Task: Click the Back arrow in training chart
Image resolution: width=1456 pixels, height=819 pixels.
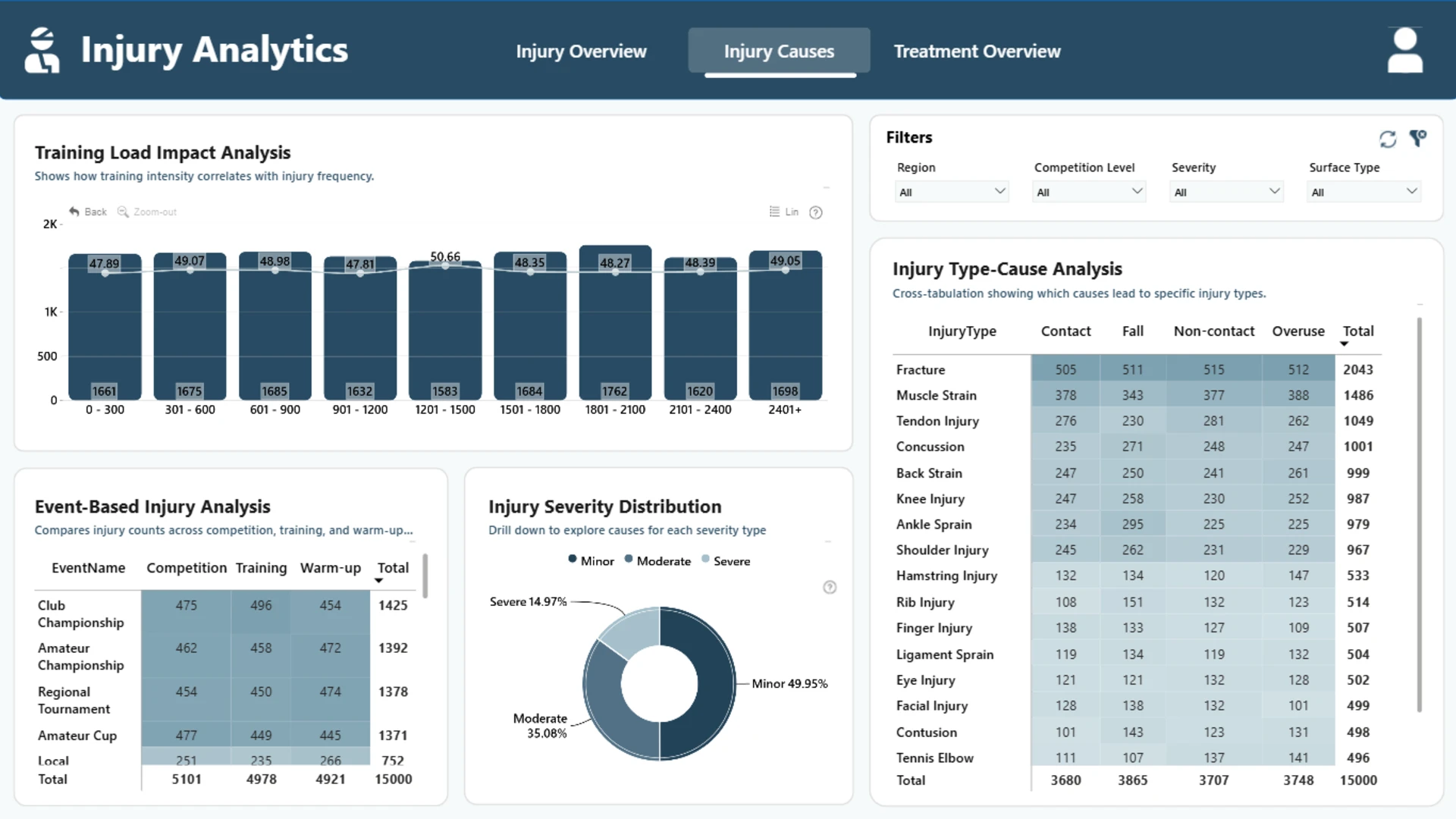Action: 74,212
